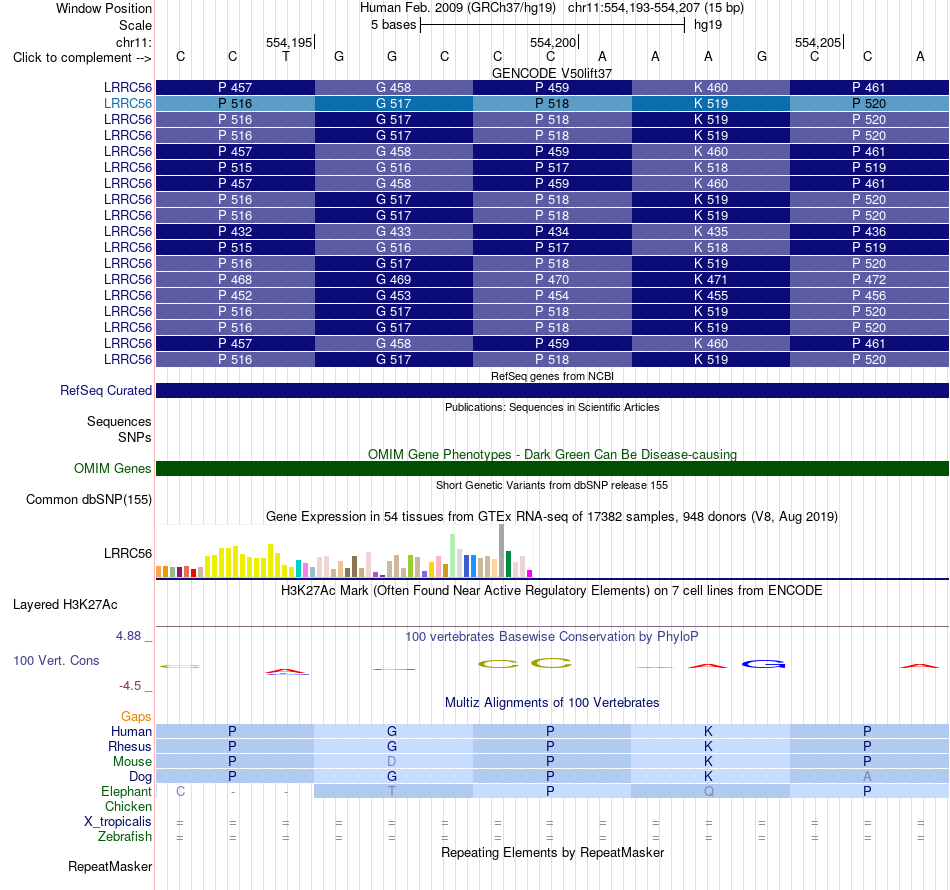This screenshot has width=950, height=890.
Task: Click the blue G in conservation logo
Action: 763,665
